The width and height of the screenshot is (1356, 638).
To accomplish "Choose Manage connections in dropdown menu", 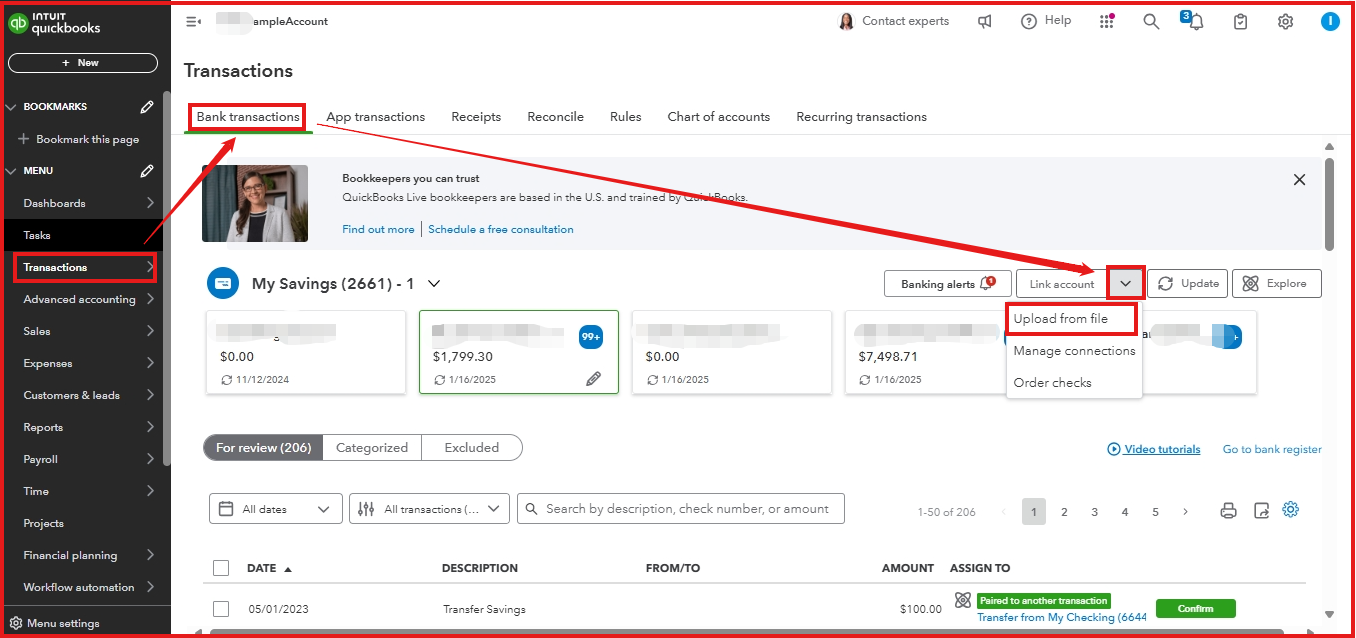I will (1074, 351).
